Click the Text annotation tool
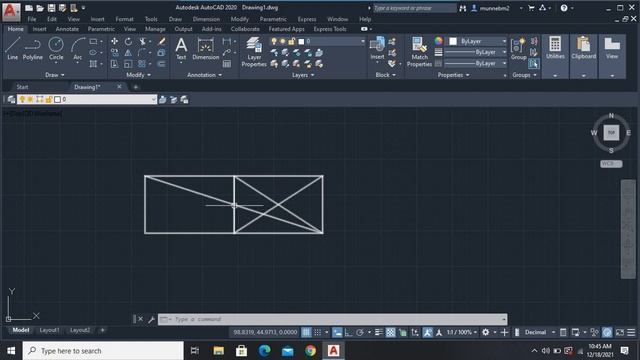The image size is (640, 360). 181,49
